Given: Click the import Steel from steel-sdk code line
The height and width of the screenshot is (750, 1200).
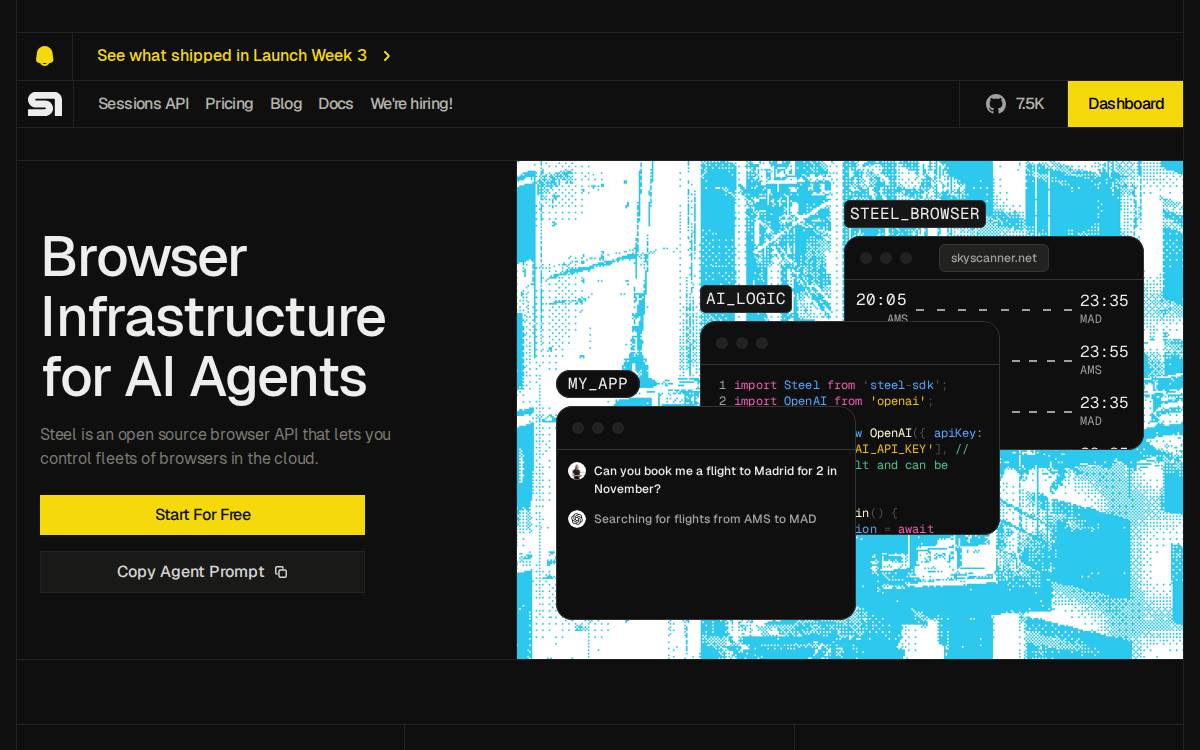Looking at the screenshot, I should click(x=832, y=385).
